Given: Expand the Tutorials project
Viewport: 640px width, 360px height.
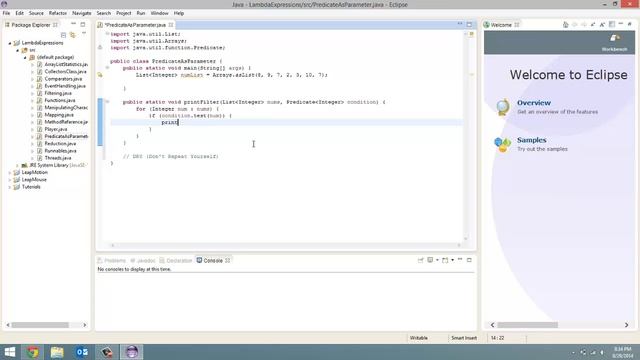Looking at the screenshot, I should click(x=10, y=187).
